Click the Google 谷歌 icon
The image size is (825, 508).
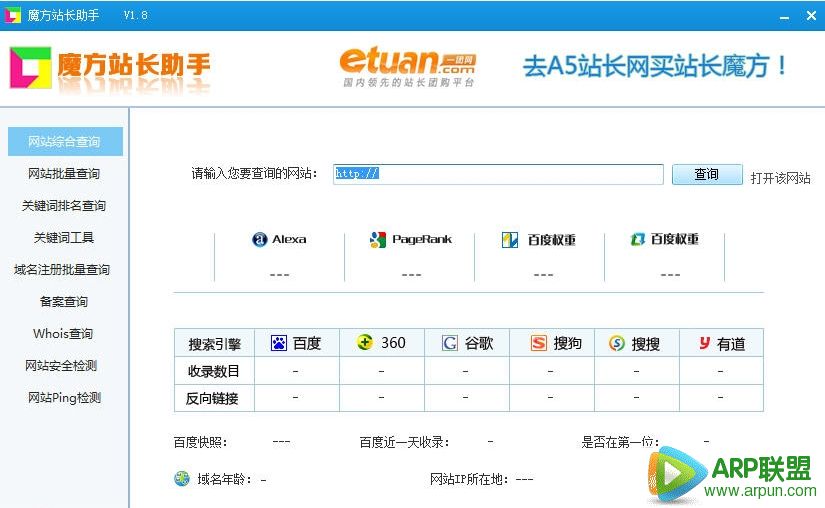(x=449, y=343)
